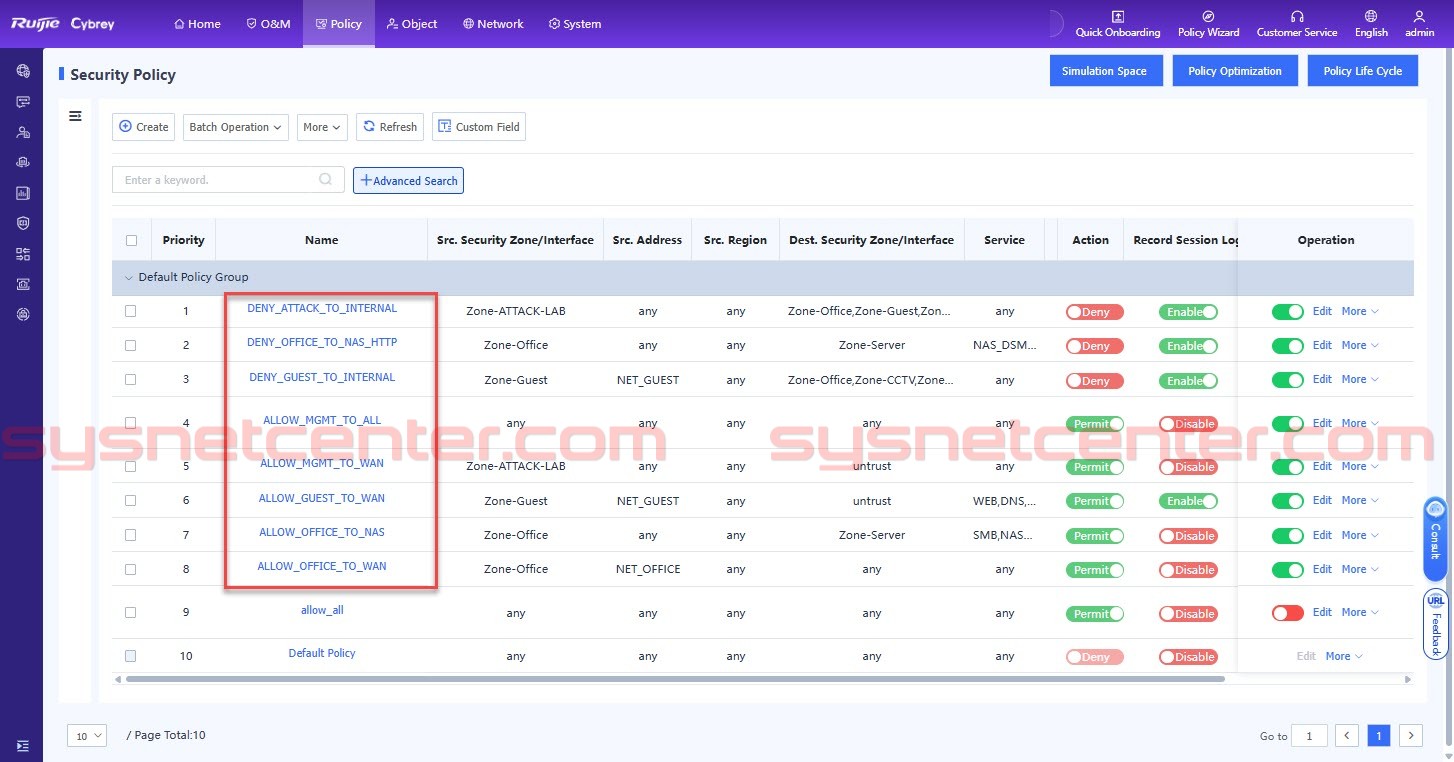Open the ALLOW_OFFICE_TO_NAS policy name link
Viewport: 1454px width, 762px height.
[322, 532]
